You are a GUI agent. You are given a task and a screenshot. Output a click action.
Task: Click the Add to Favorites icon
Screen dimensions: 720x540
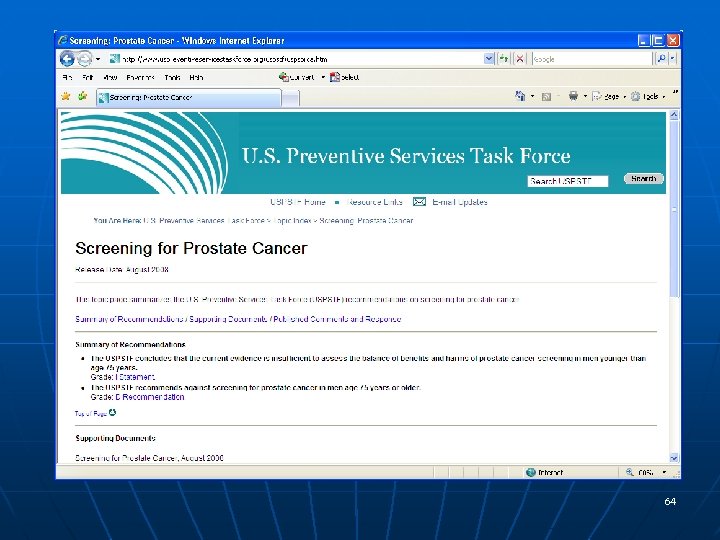point(83,96)
